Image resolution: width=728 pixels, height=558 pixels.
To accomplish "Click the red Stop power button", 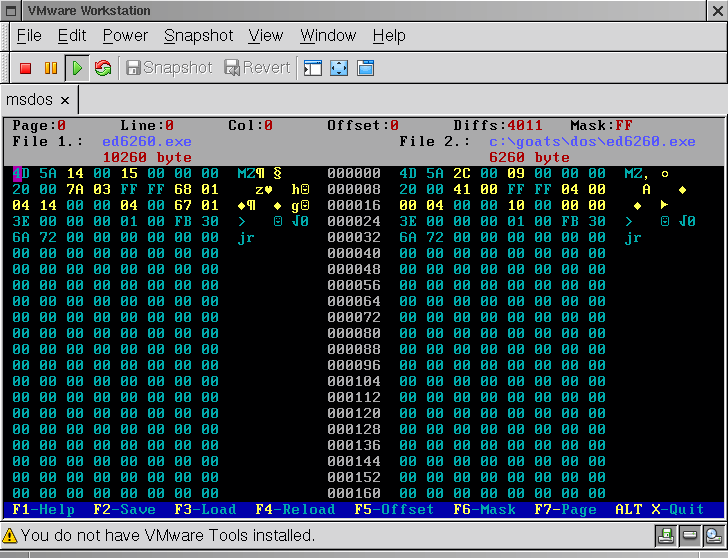I will [x=26, y=68].
